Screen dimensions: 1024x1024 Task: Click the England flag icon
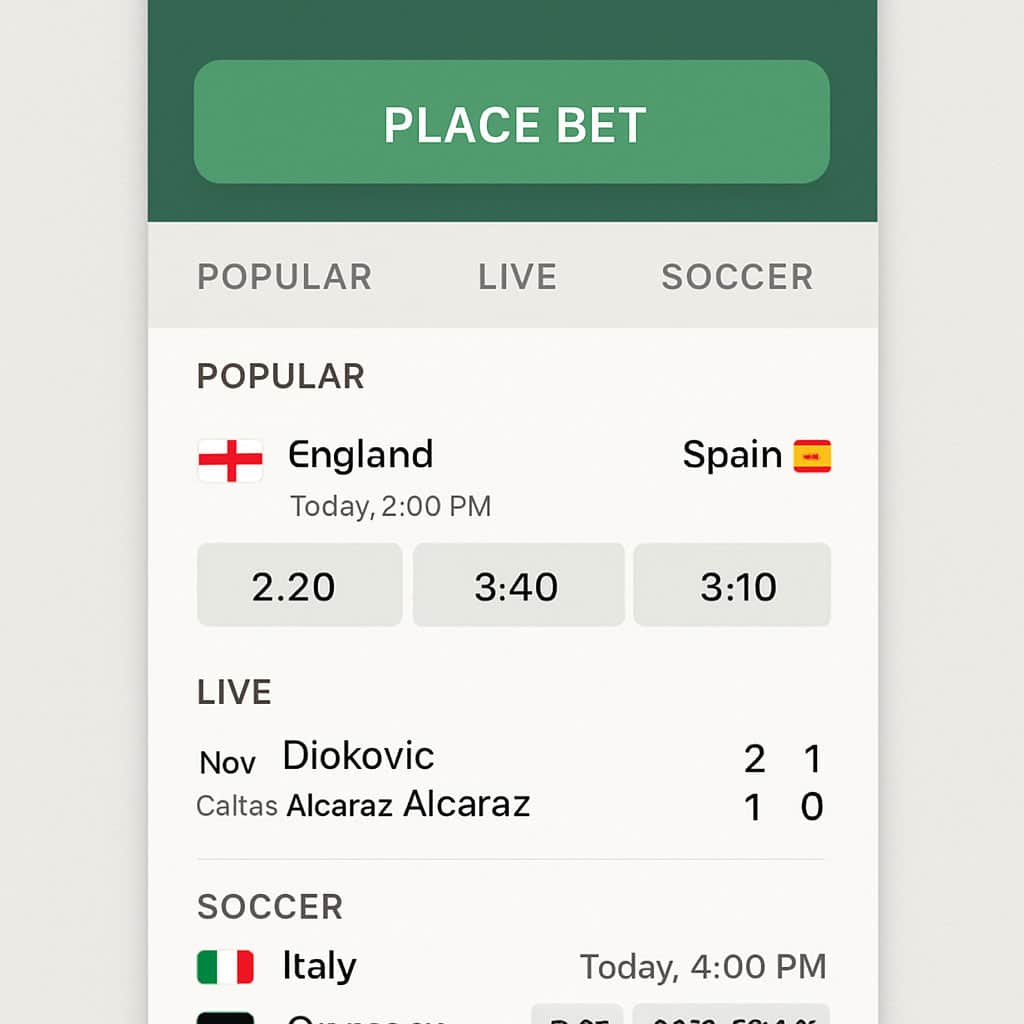231,460
